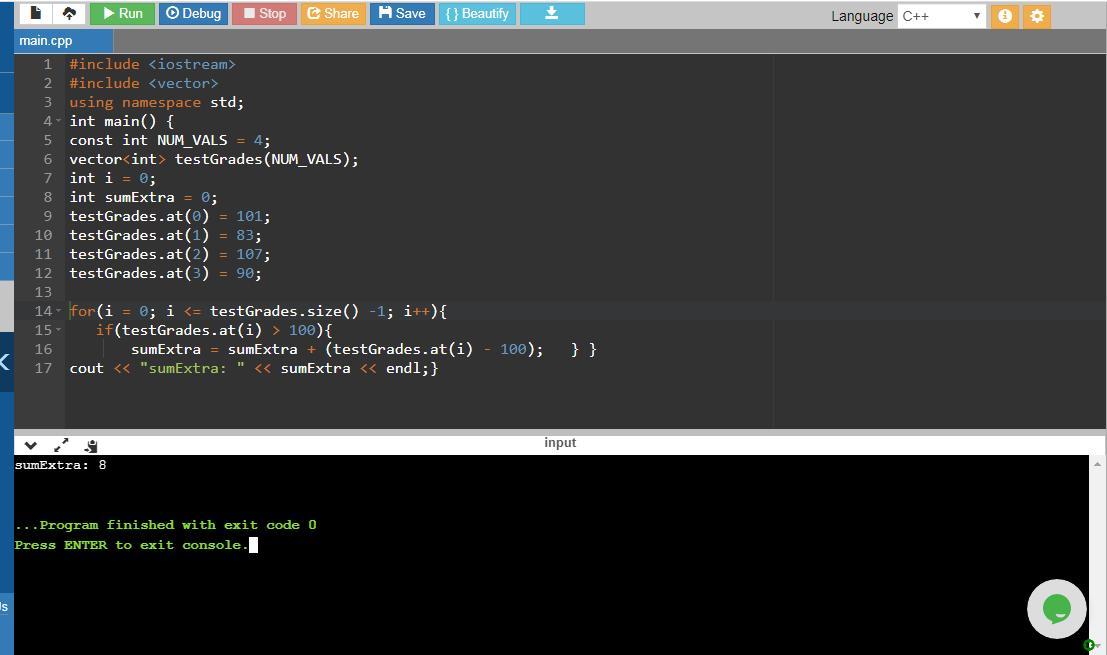The height and width of the screenshot is (655, 1107).
Task: Click on the "sumExtra: 8" console output
Action: (x=61, y=465)
